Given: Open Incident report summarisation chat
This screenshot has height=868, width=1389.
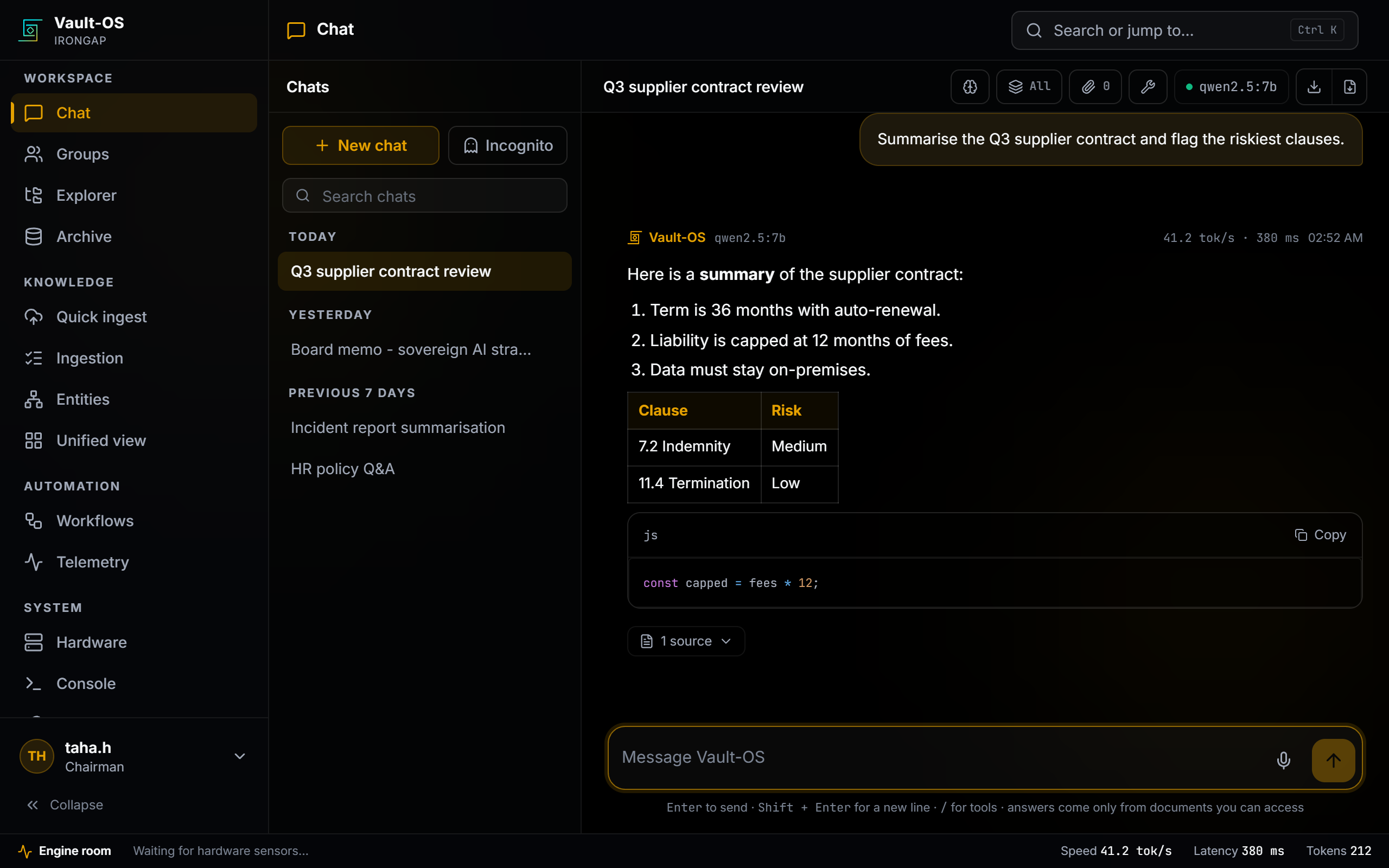Looking at the screenshot, I should point(425,427).
